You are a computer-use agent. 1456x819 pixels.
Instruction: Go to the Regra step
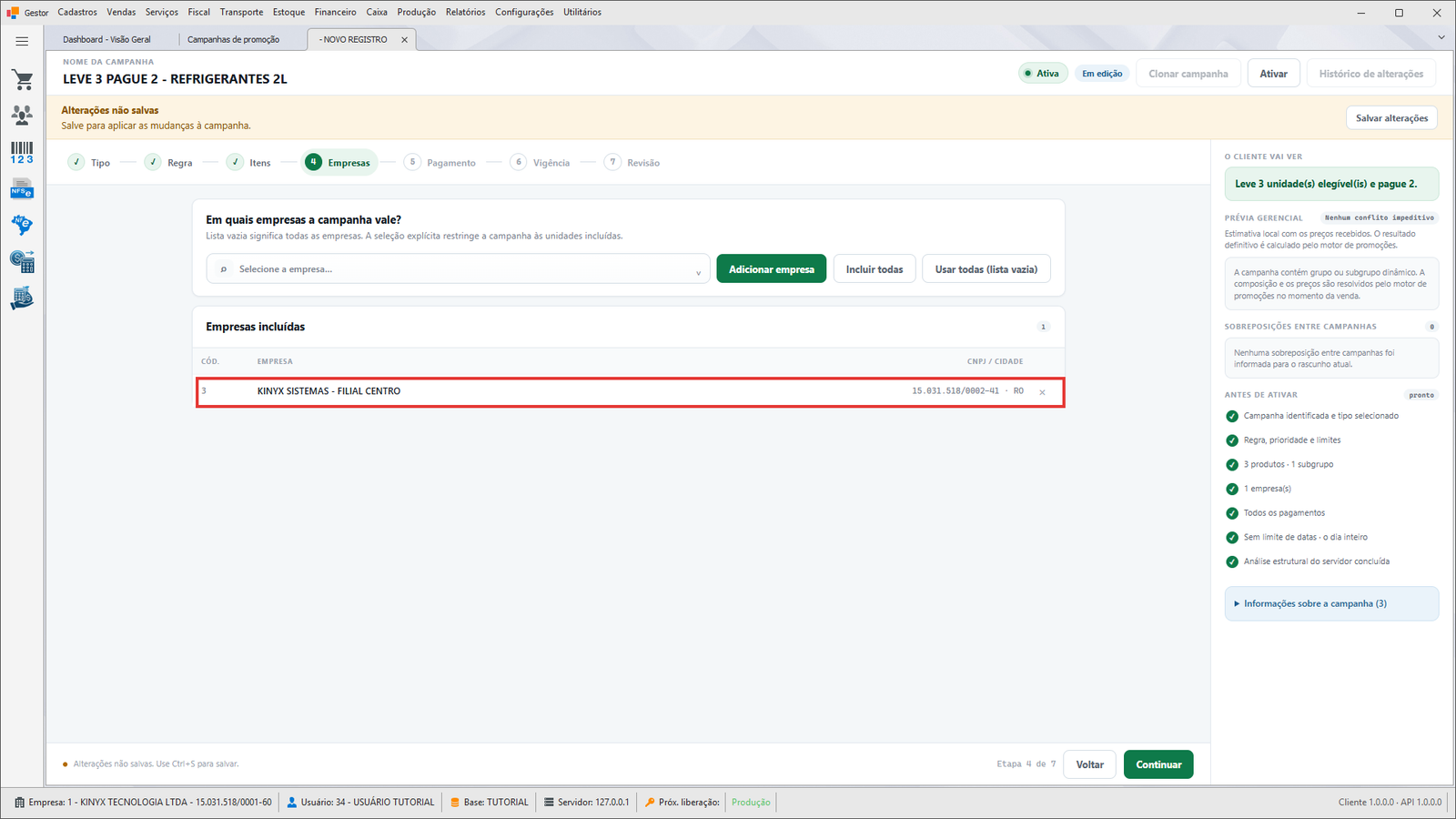click(168, 163)
